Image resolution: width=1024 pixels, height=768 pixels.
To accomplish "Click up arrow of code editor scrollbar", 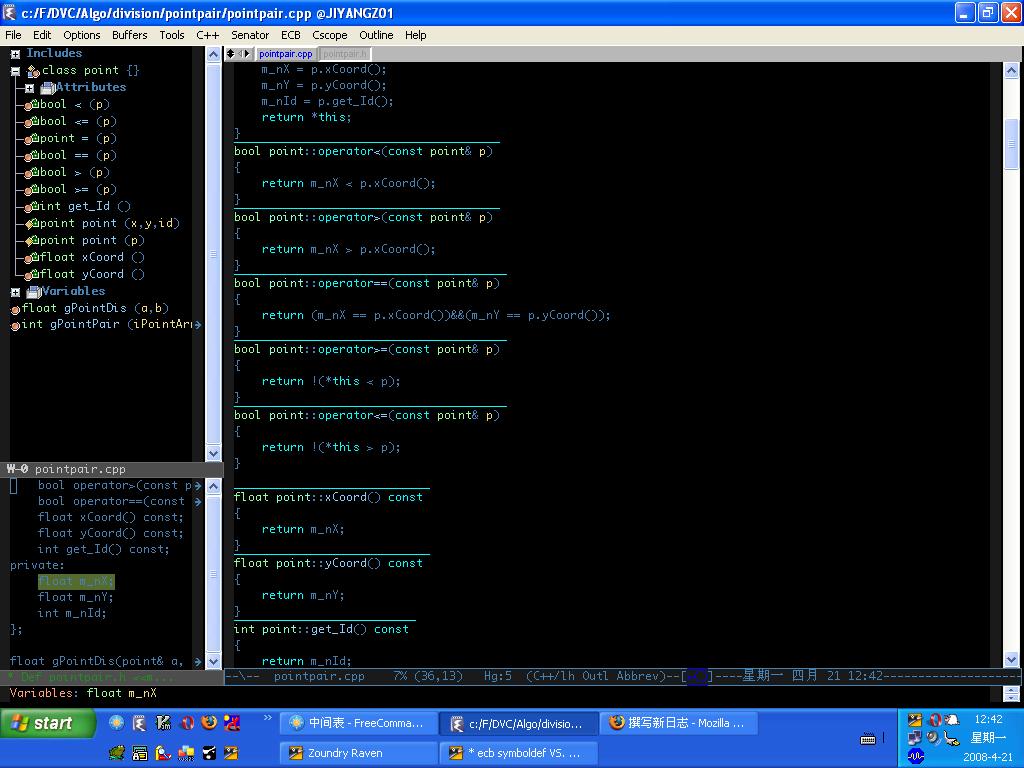I will point(1011,70).
